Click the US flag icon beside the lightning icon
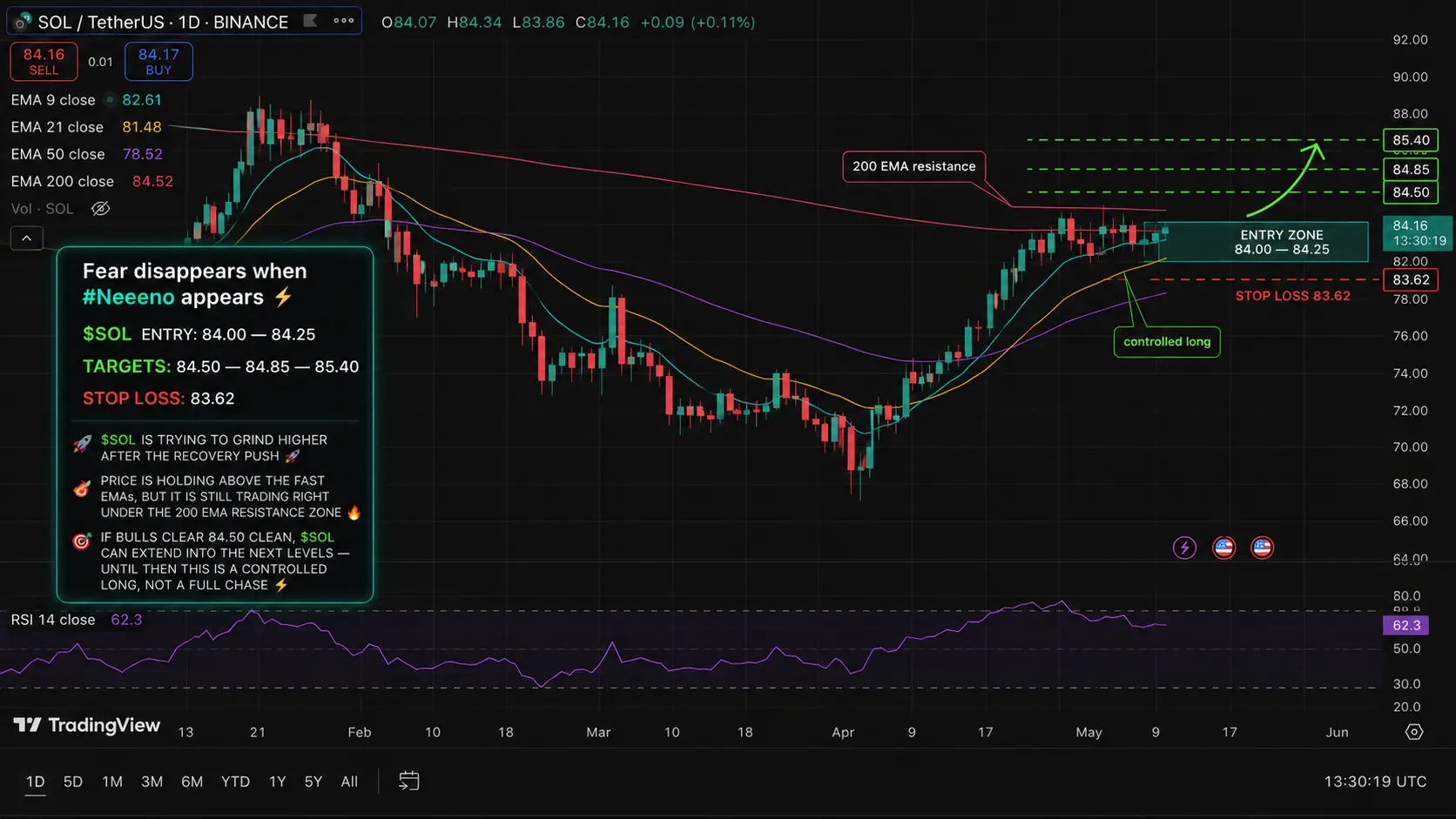This screenshot has width=1456, height=819. click(1224, 547)
